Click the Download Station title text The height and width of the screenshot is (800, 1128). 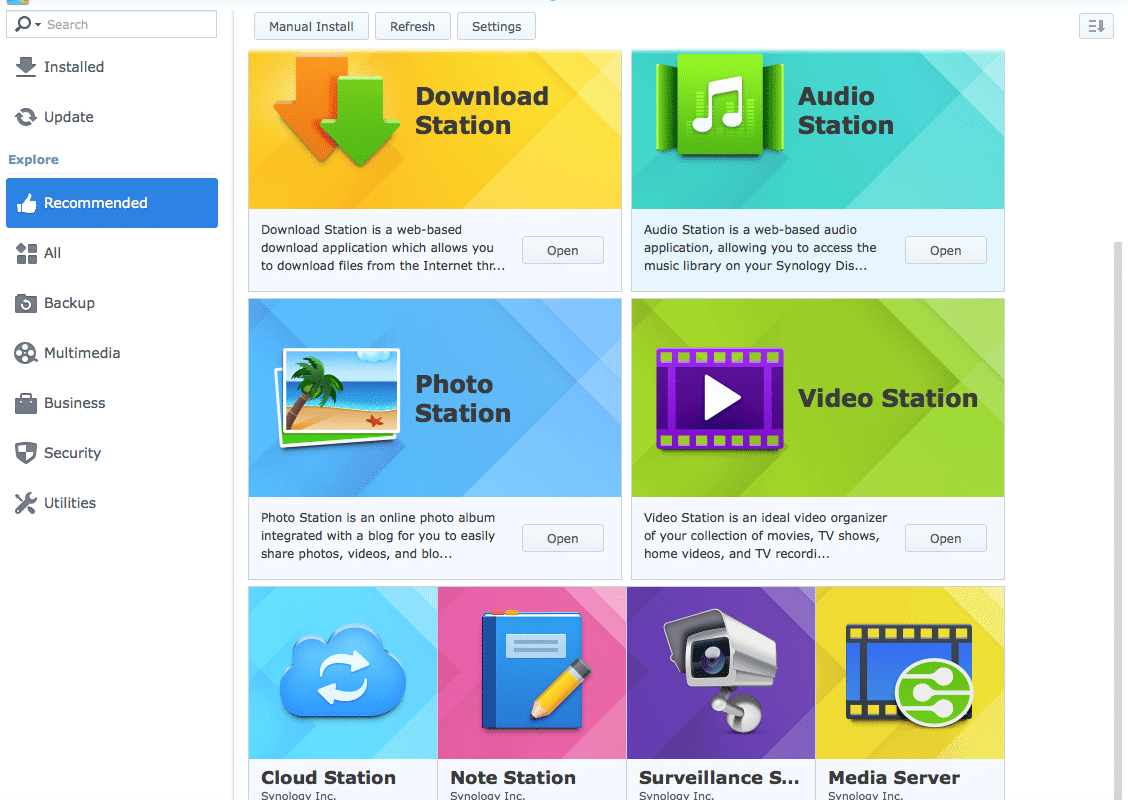coord(482,111)
